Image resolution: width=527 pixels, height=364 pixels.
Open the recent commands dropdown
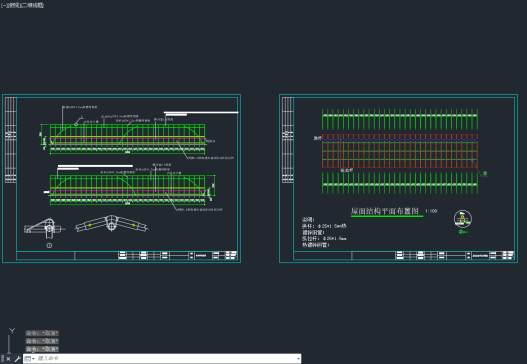30,359
